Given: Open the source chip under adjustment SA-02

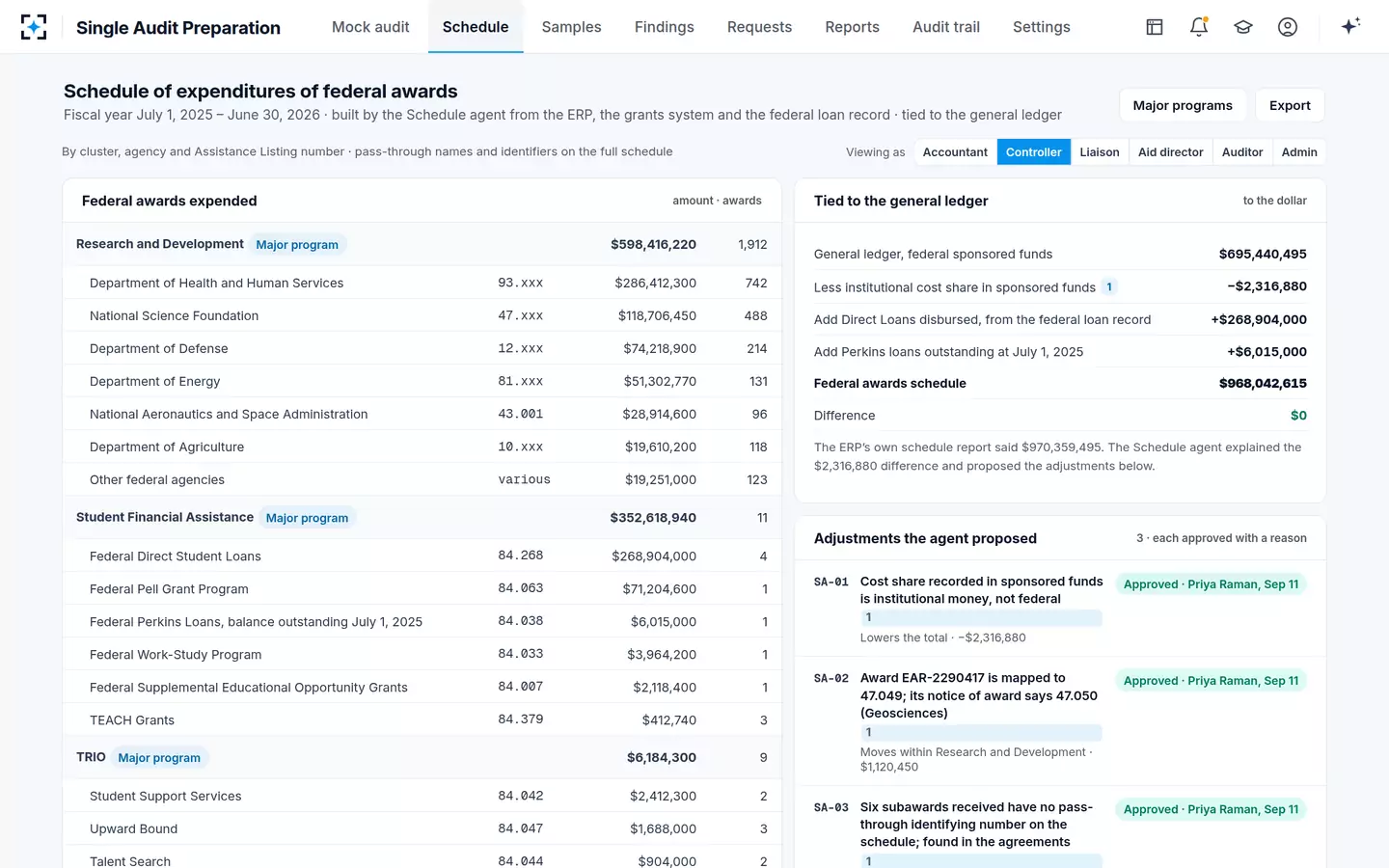Looking at the screenshot, I should [x=981, y=732].
